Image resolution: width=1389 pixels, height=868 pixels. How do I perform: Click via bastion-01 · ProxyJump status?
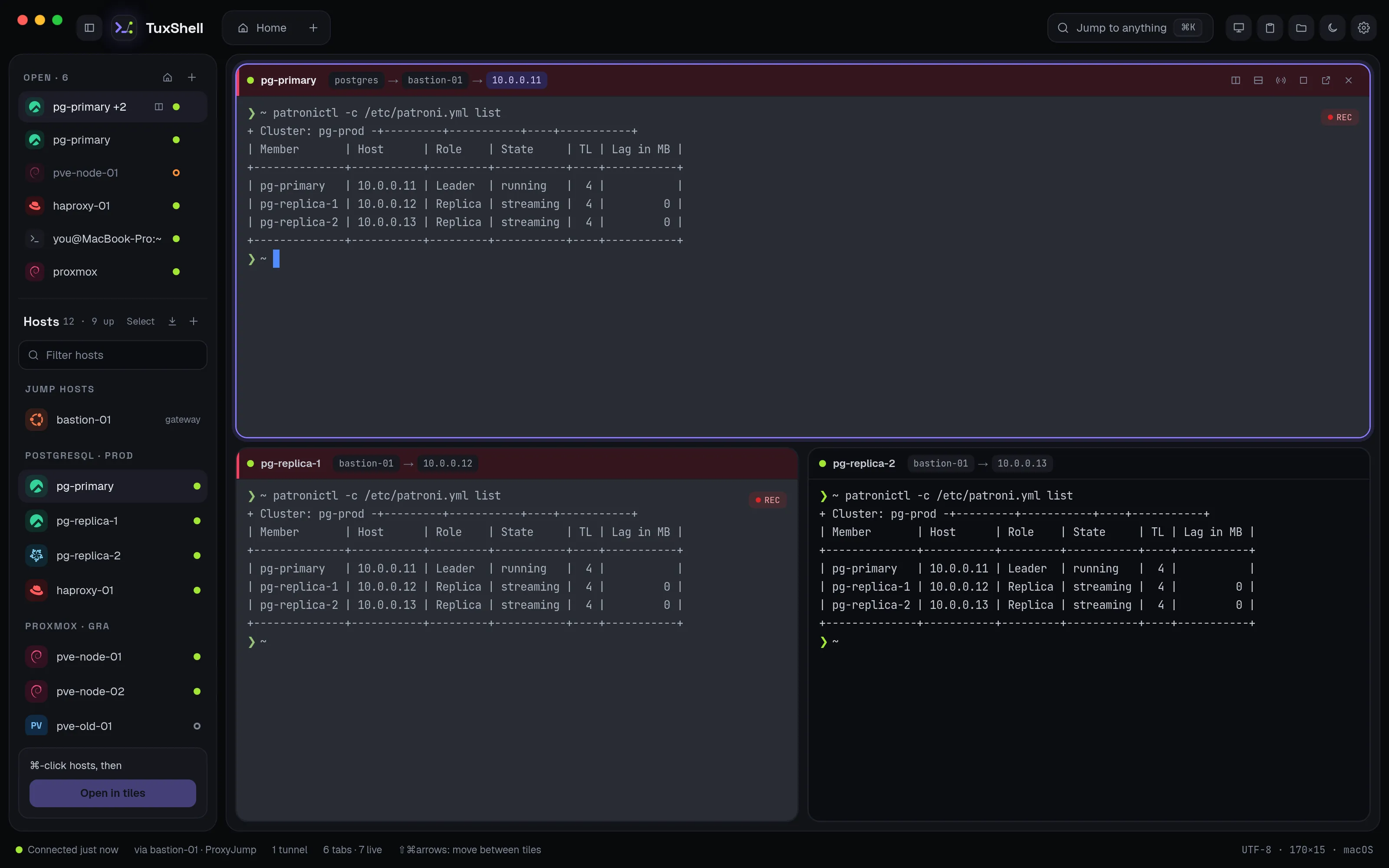pos(195,850)
